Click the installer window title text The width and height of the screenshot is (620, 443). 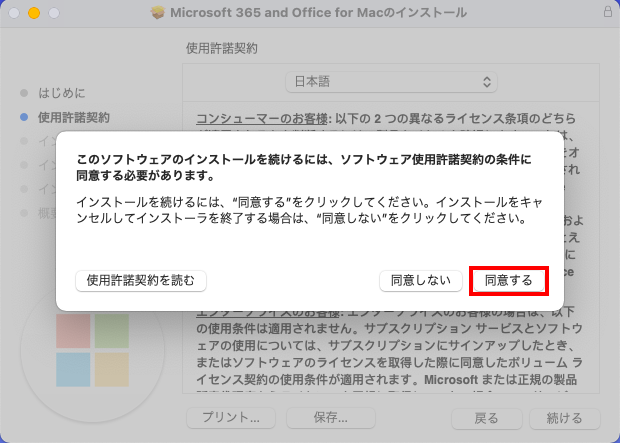coord(318,13)
